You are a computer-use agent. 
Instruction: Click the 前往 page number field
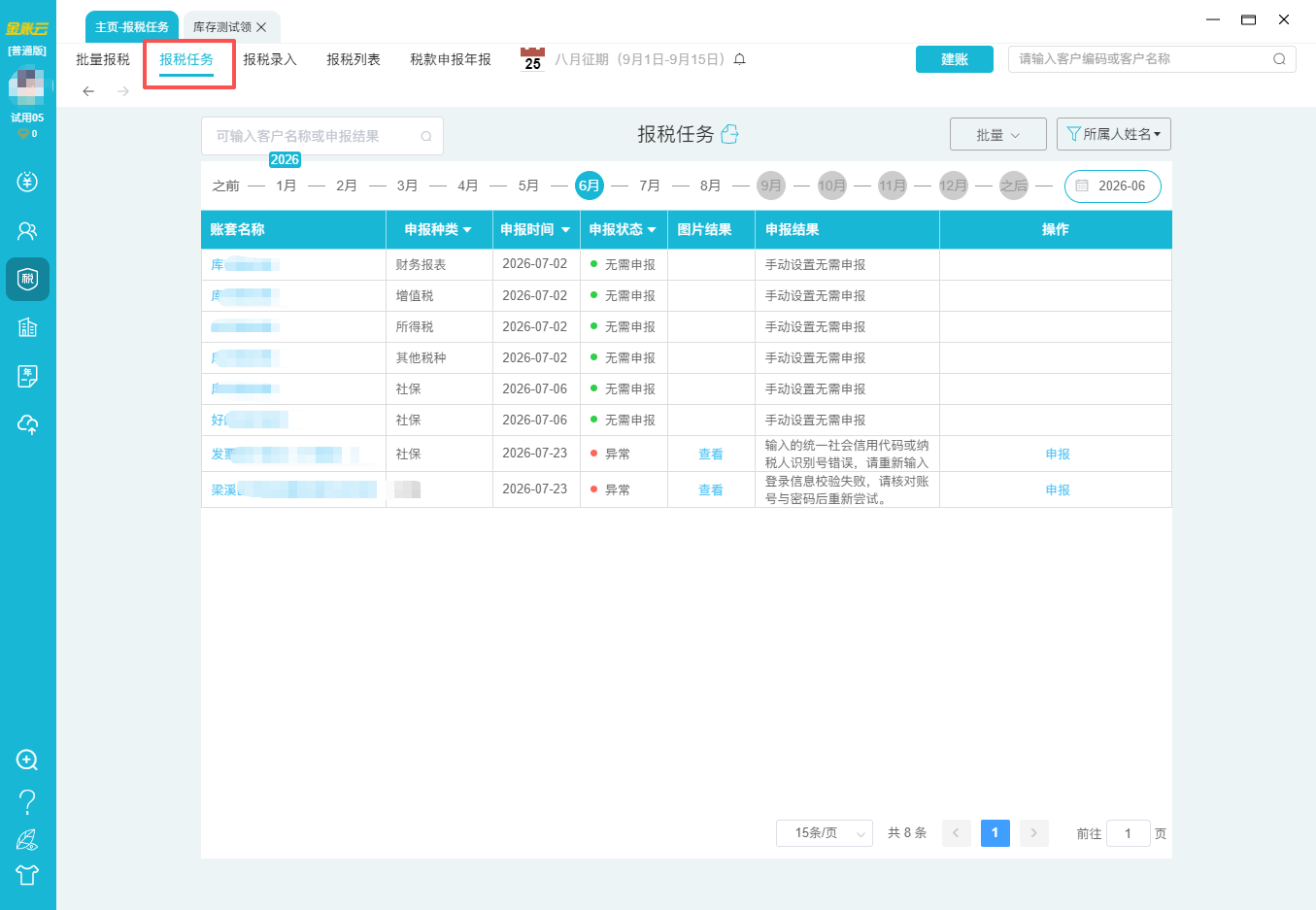[1129, 833]
